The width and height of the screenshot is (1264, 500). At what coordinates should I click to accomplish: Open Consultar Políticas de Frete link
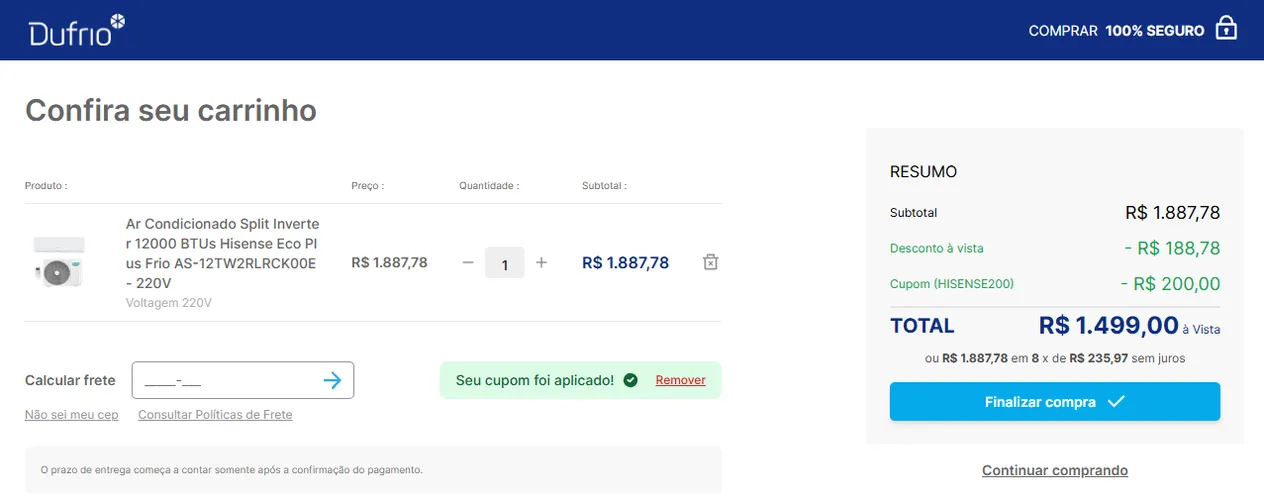215,415
